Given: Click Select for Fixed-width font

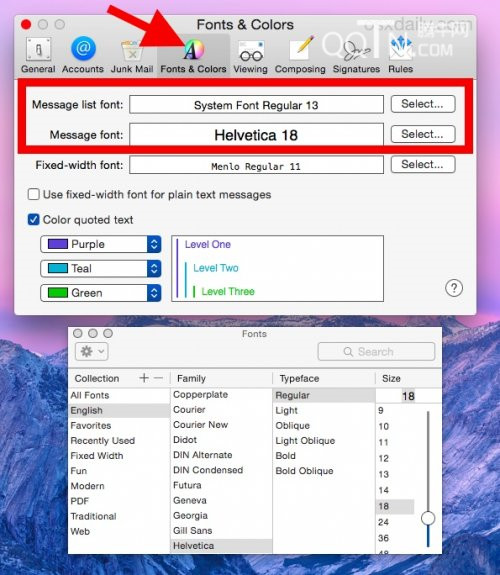Looking at the screenshot, I should (x=423, y=164).
